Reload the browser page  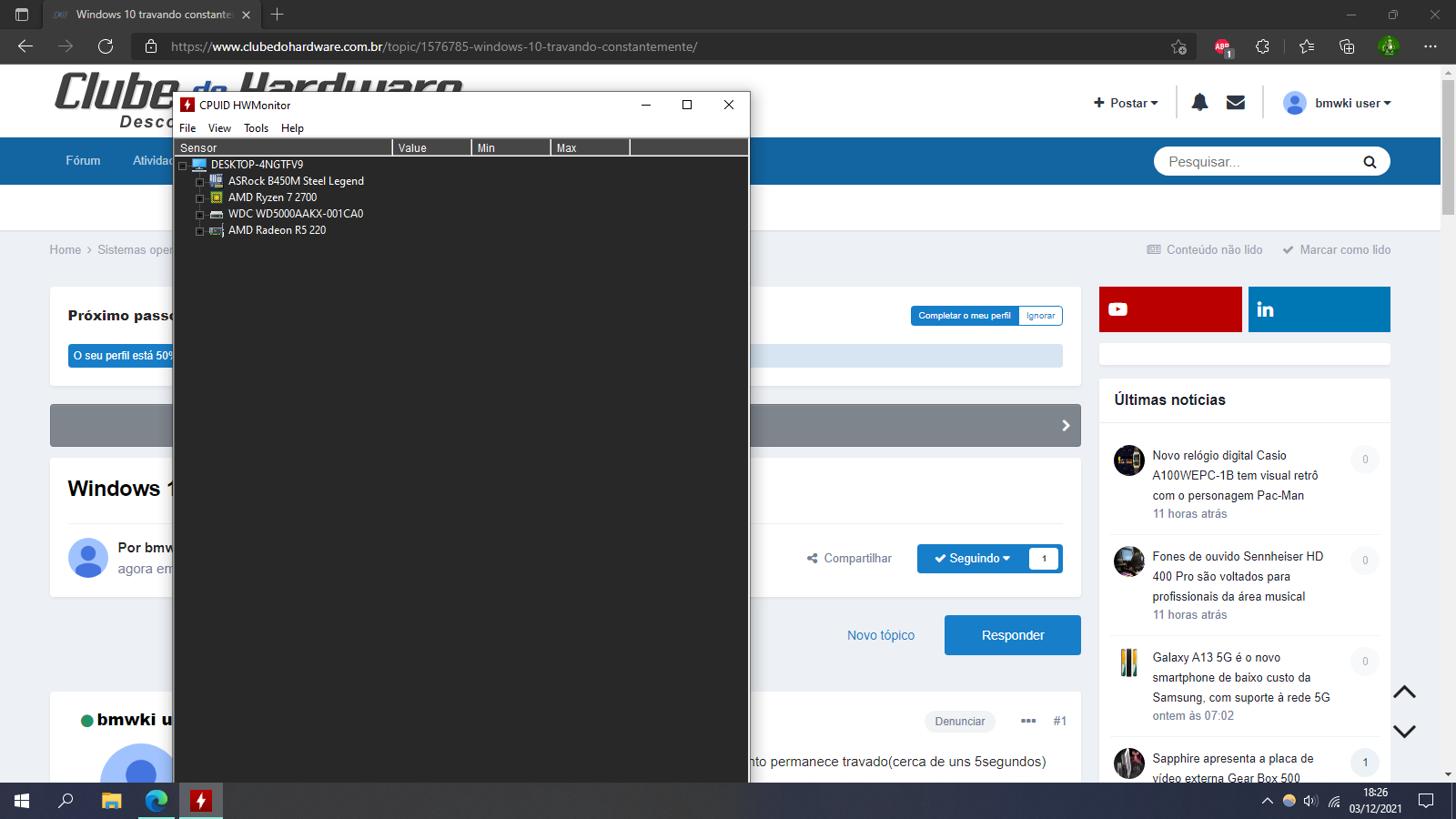(x=106, y=46)
